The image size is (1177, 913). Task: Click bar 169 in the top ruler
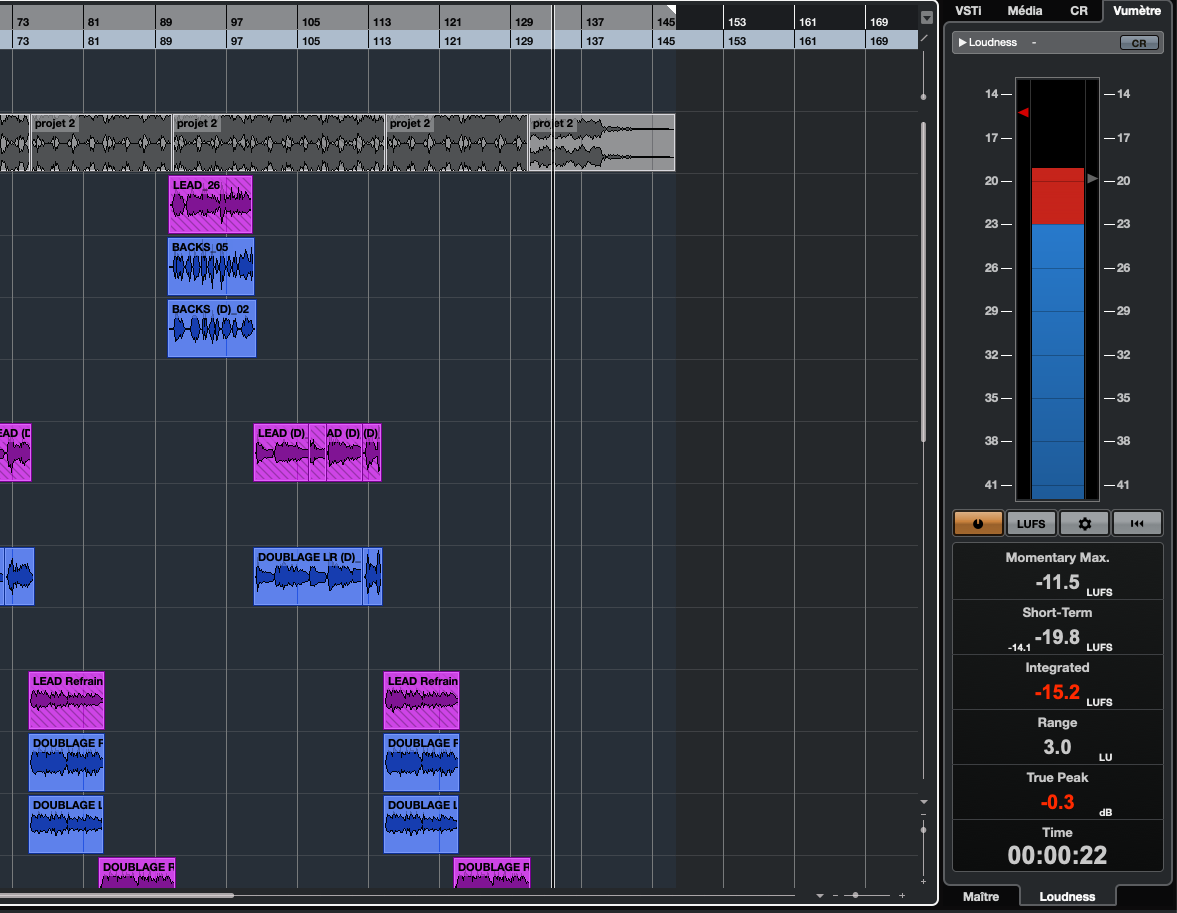pos(879,22)
